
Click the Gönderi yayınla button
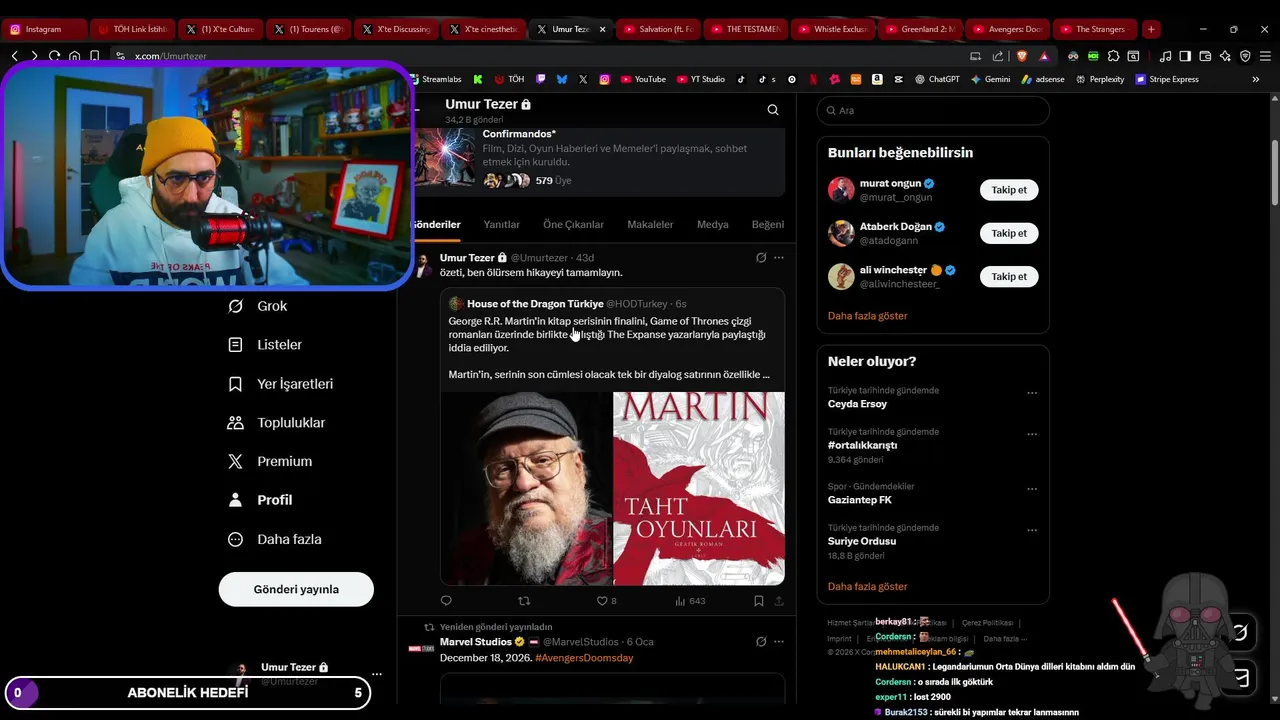pyautogui.click(x=296, y=589)
